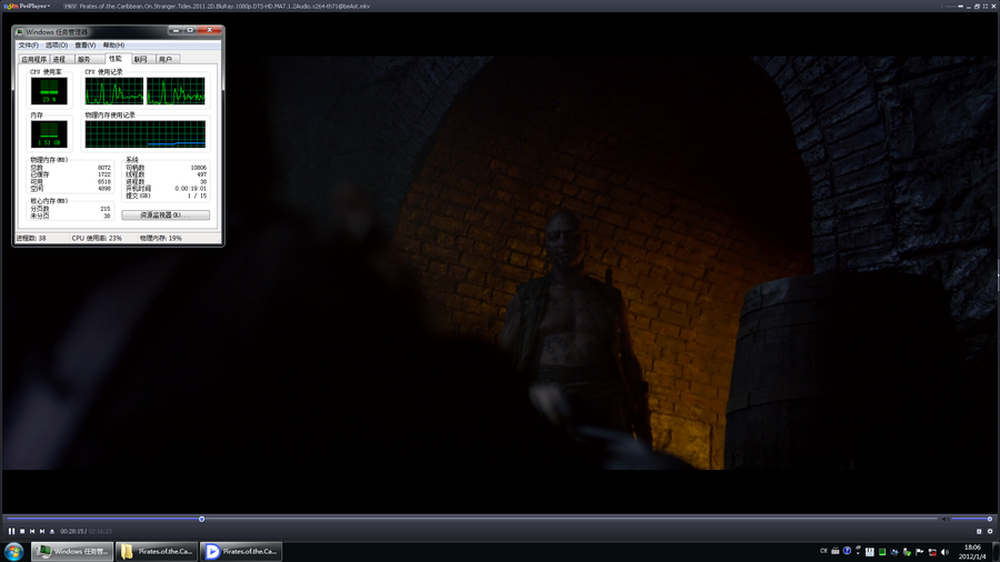Open the Windows Start menu
Image resolution: width=1000 pixels, height=562 pixels.
14,551
